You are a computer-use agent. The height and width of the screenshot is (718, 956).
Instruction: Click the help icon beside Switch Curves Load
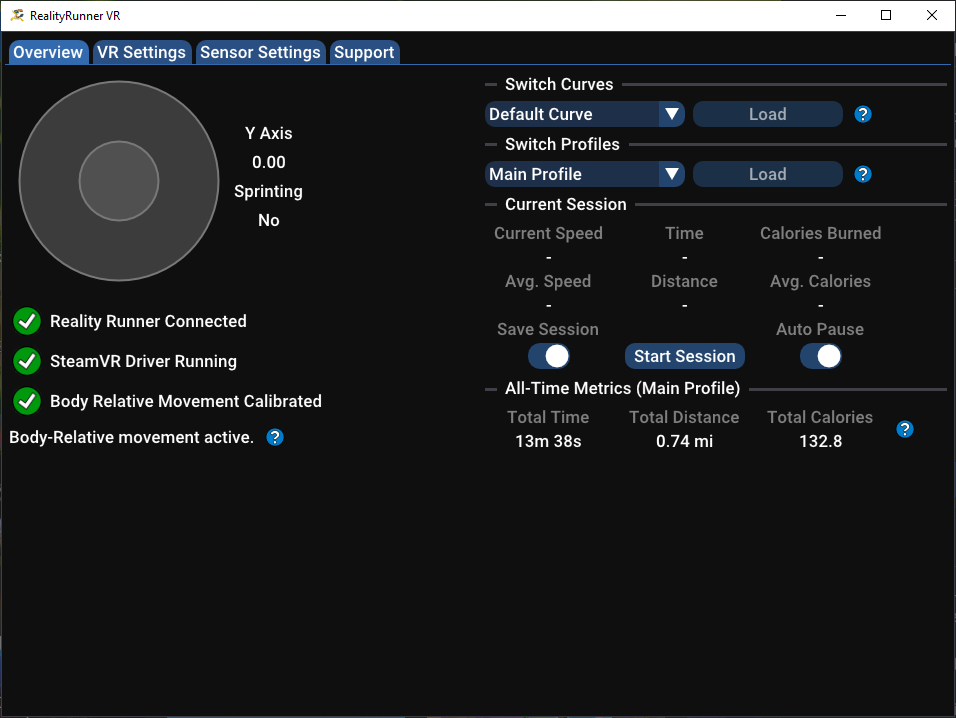(x=863, y=114)
